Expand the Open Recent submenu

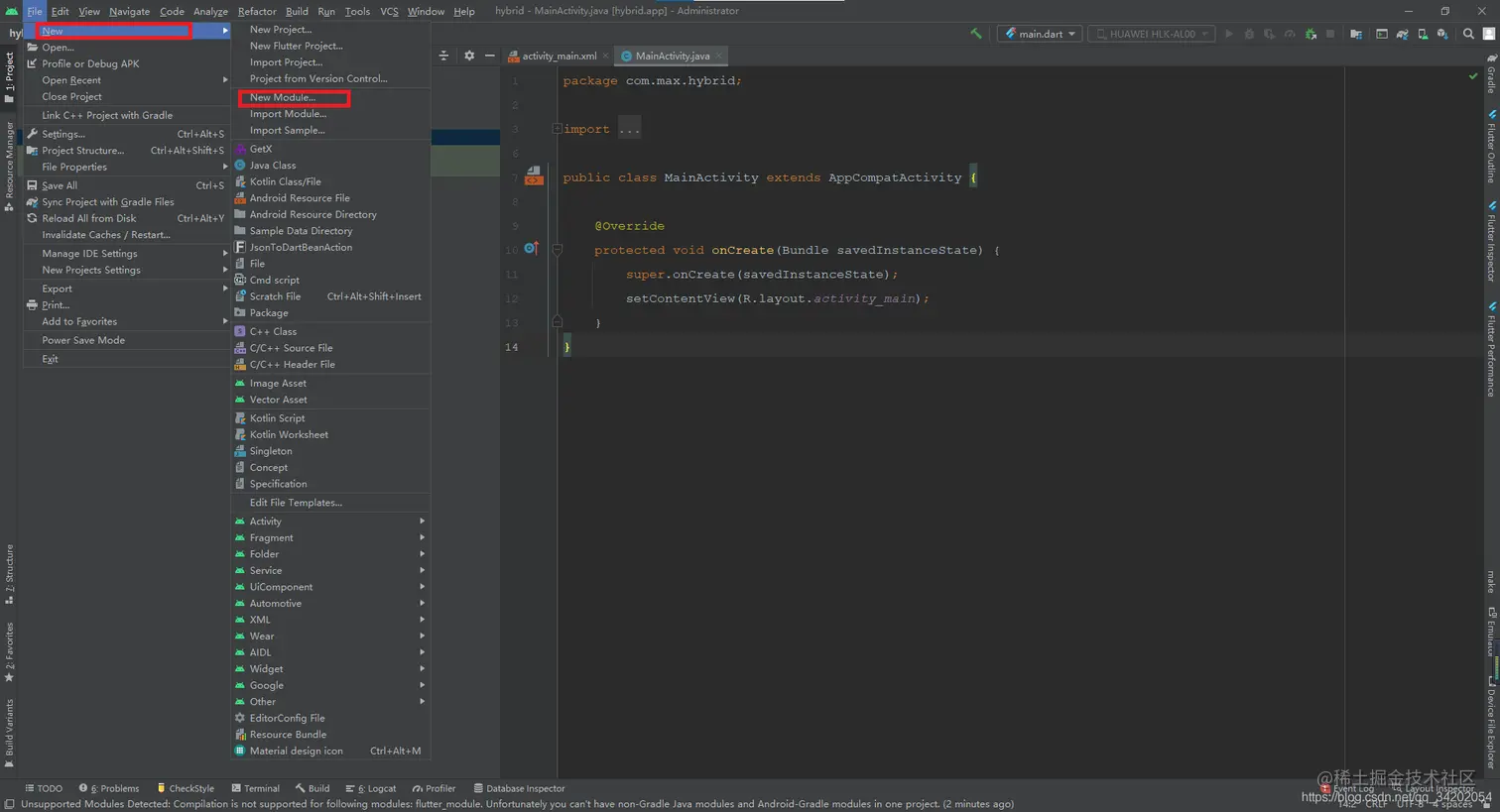(x=127, y=80)
